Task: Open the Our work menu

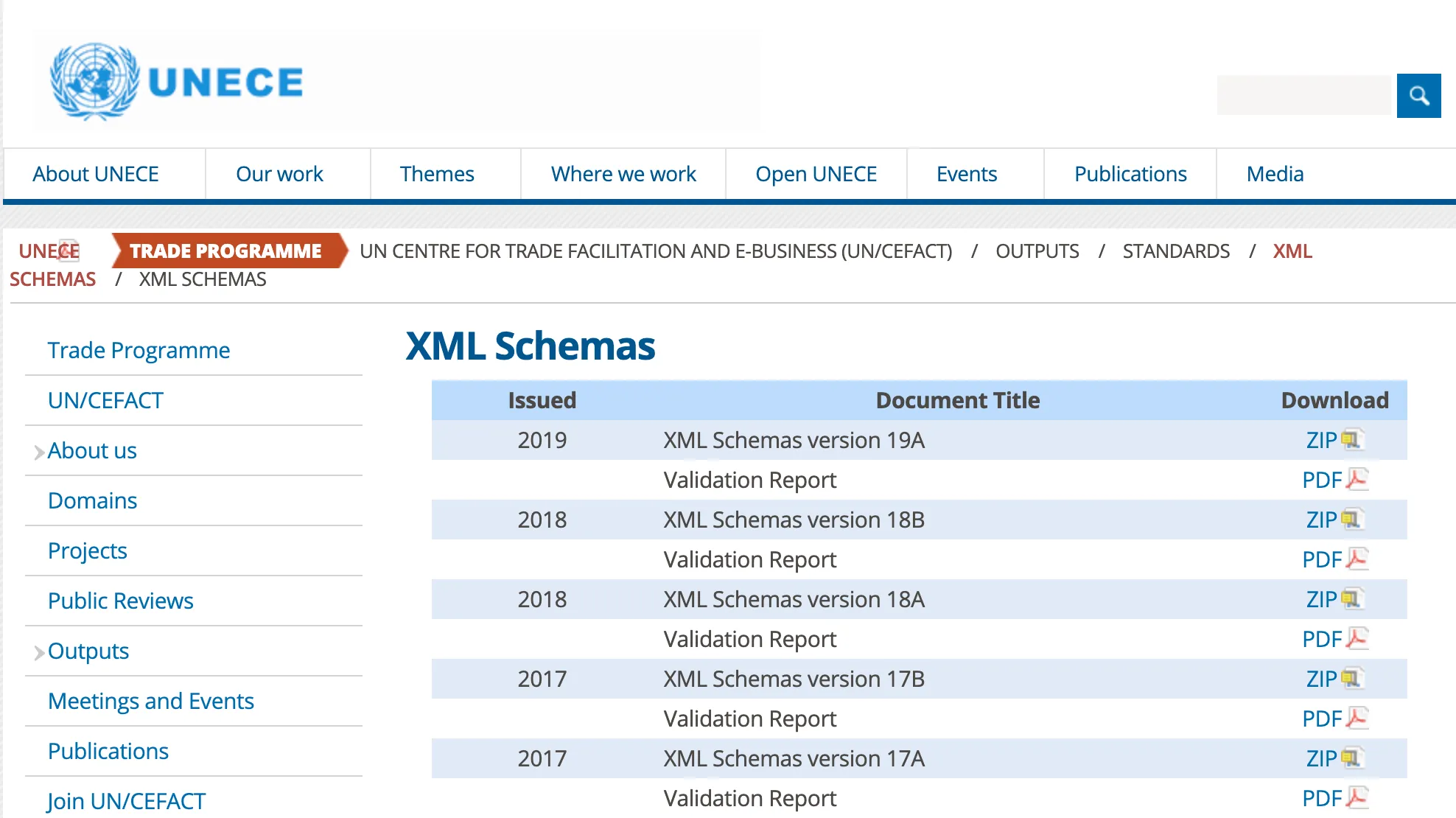Action: click(x=279, y=174)
